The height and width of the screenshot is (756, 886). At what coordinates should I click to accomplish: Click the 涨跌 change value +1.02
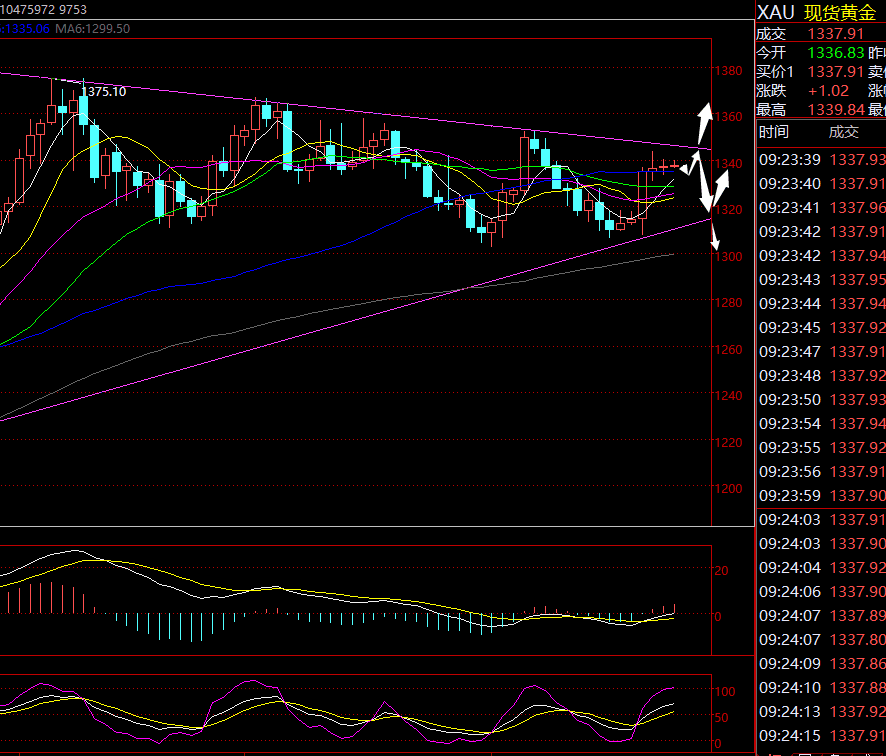(828, 90)
